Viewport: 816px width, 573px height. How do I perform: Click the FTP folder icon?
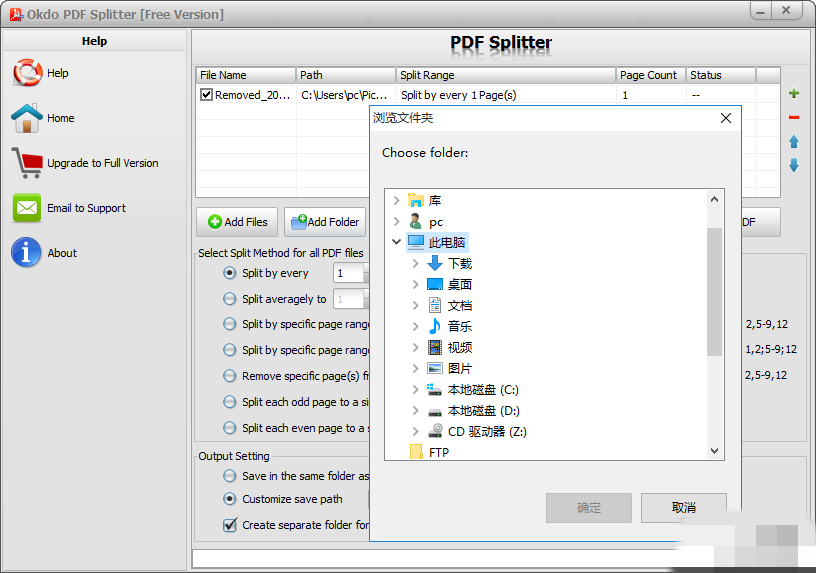click(x=416, y=452)
